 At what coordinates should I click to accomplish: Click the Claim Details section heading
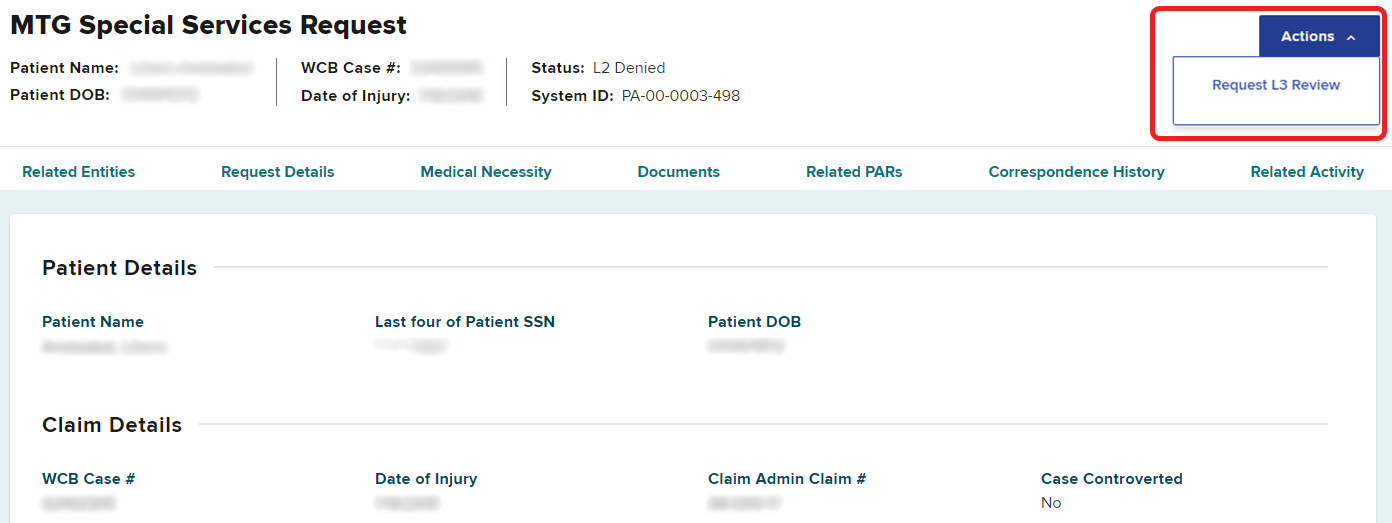112,425
